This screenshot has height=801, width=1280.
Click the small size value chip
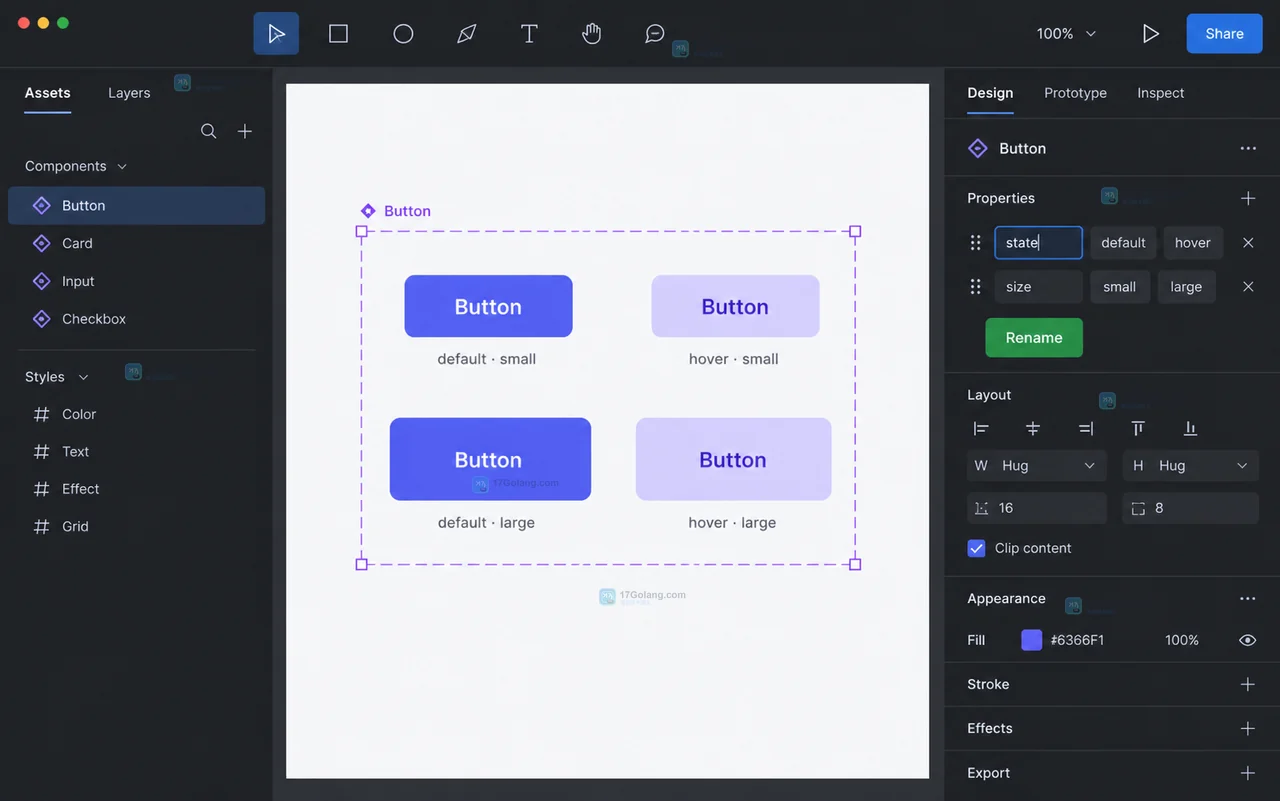[1119, 287]
